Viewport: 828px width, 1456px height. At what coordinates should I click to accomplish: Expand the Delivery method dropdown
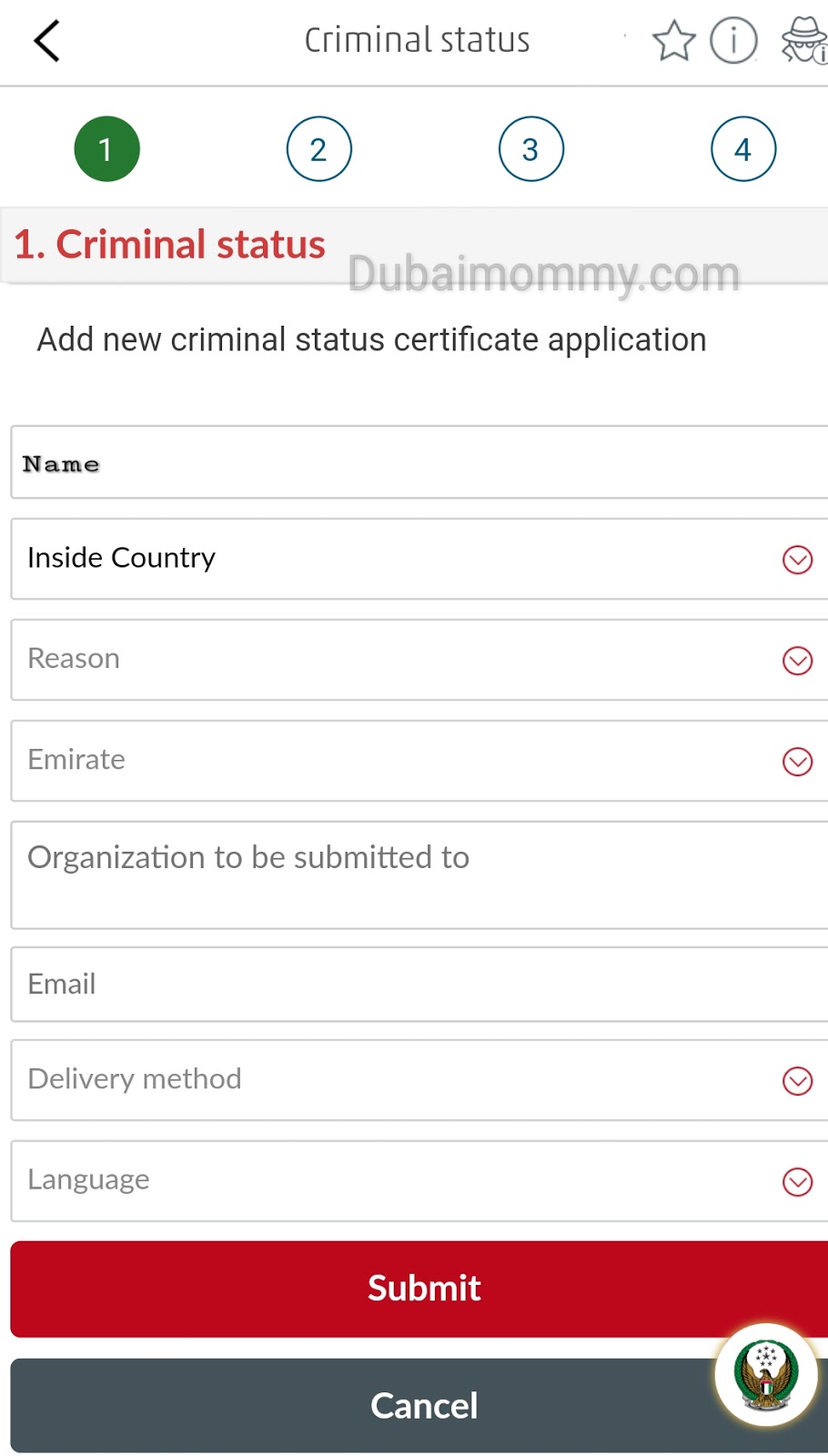pyautogui.click(x=419, y=1080)
